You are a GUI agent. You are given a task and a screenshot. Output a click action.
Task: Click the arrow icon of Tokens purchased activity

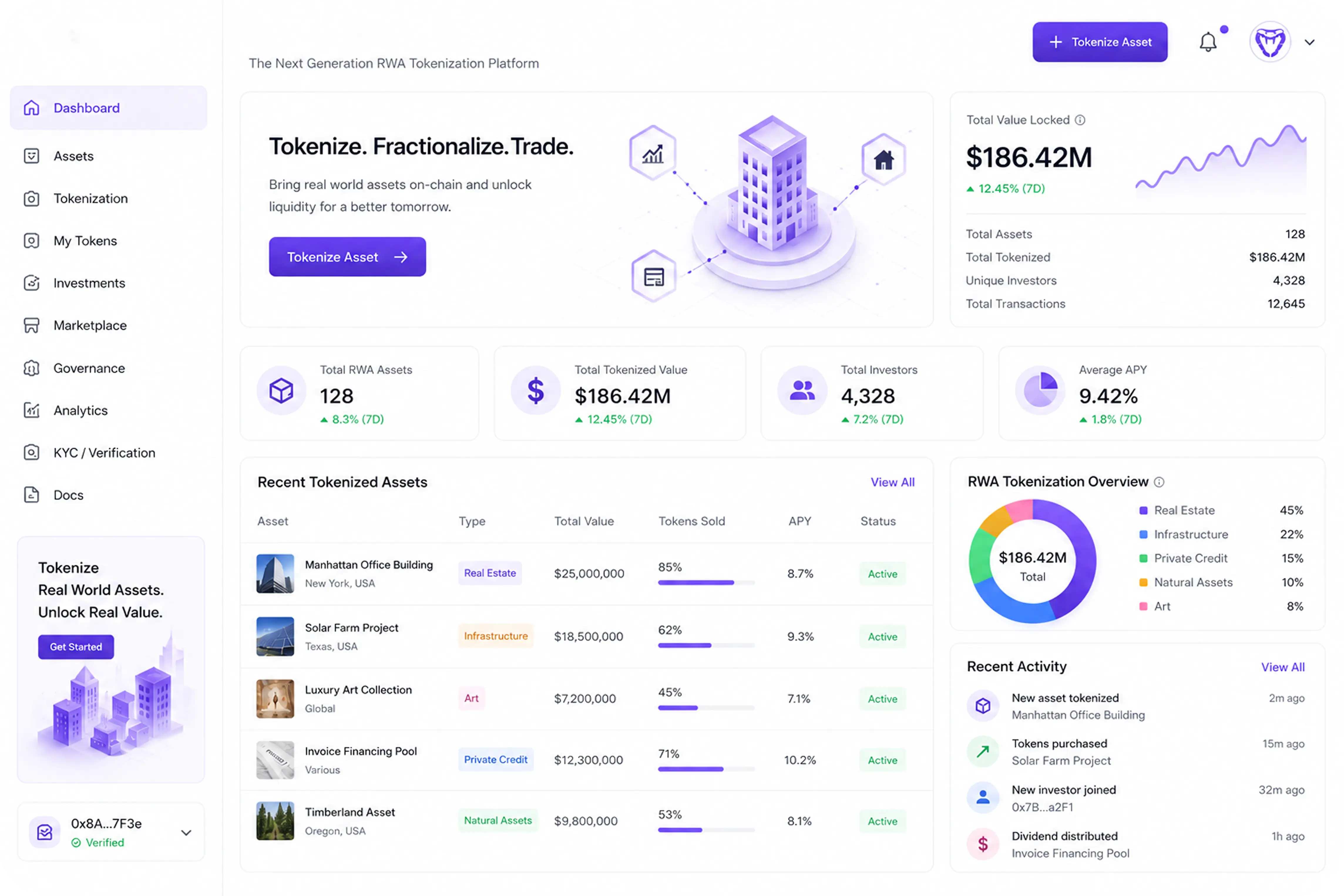[x=983, y=752]
